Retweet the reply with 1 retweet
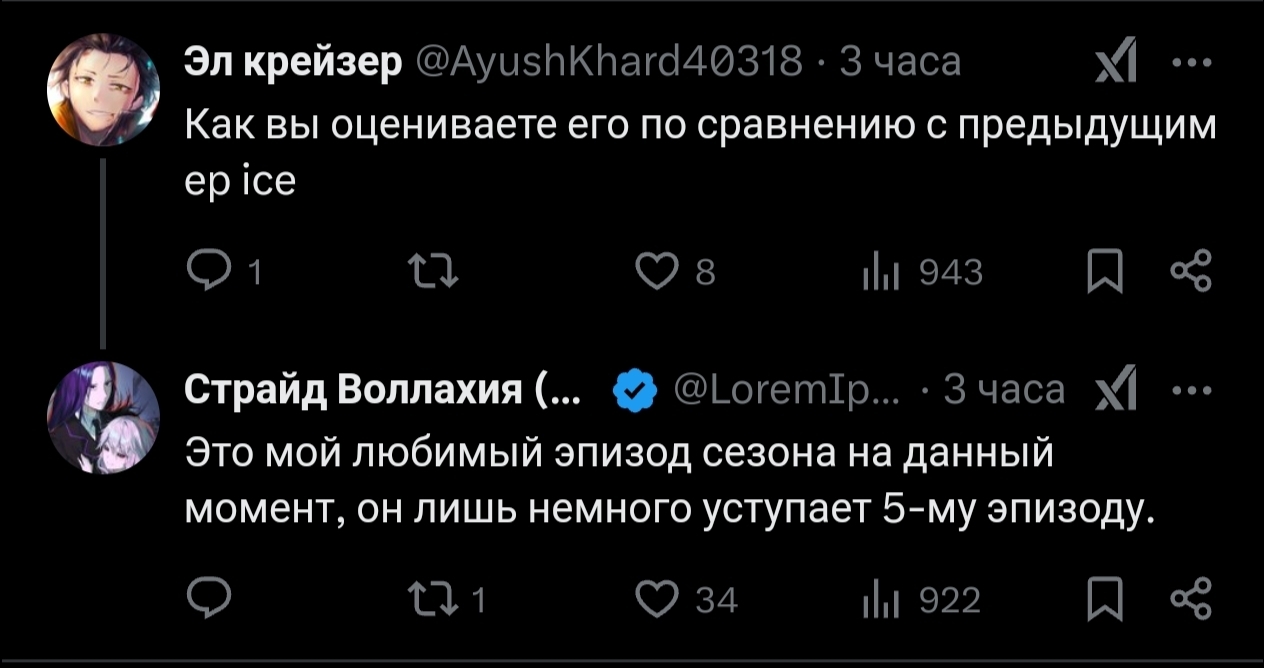Viewport: 1264px width, 668px height. [x=431, y=599]
